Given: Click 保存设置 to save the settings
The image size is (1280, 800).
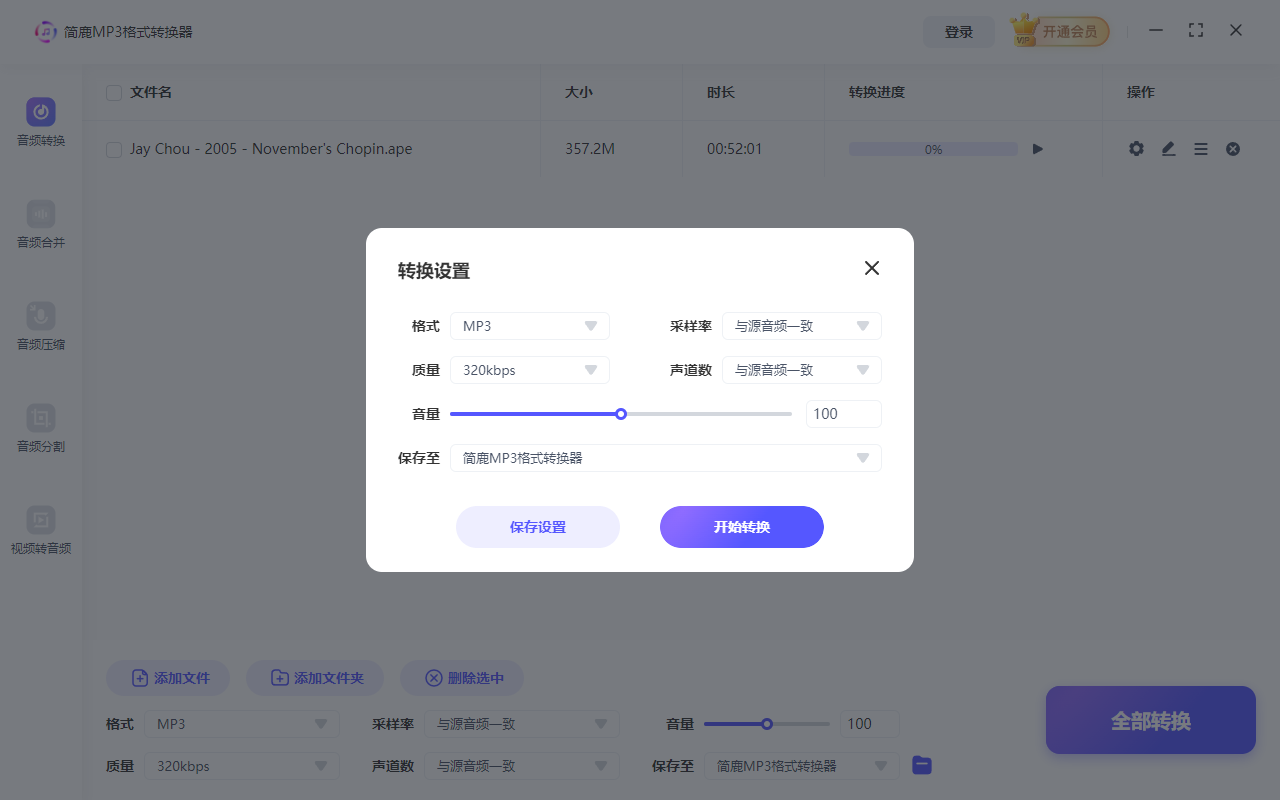Looking at the screenshot, I should click(x=537, y=527).
